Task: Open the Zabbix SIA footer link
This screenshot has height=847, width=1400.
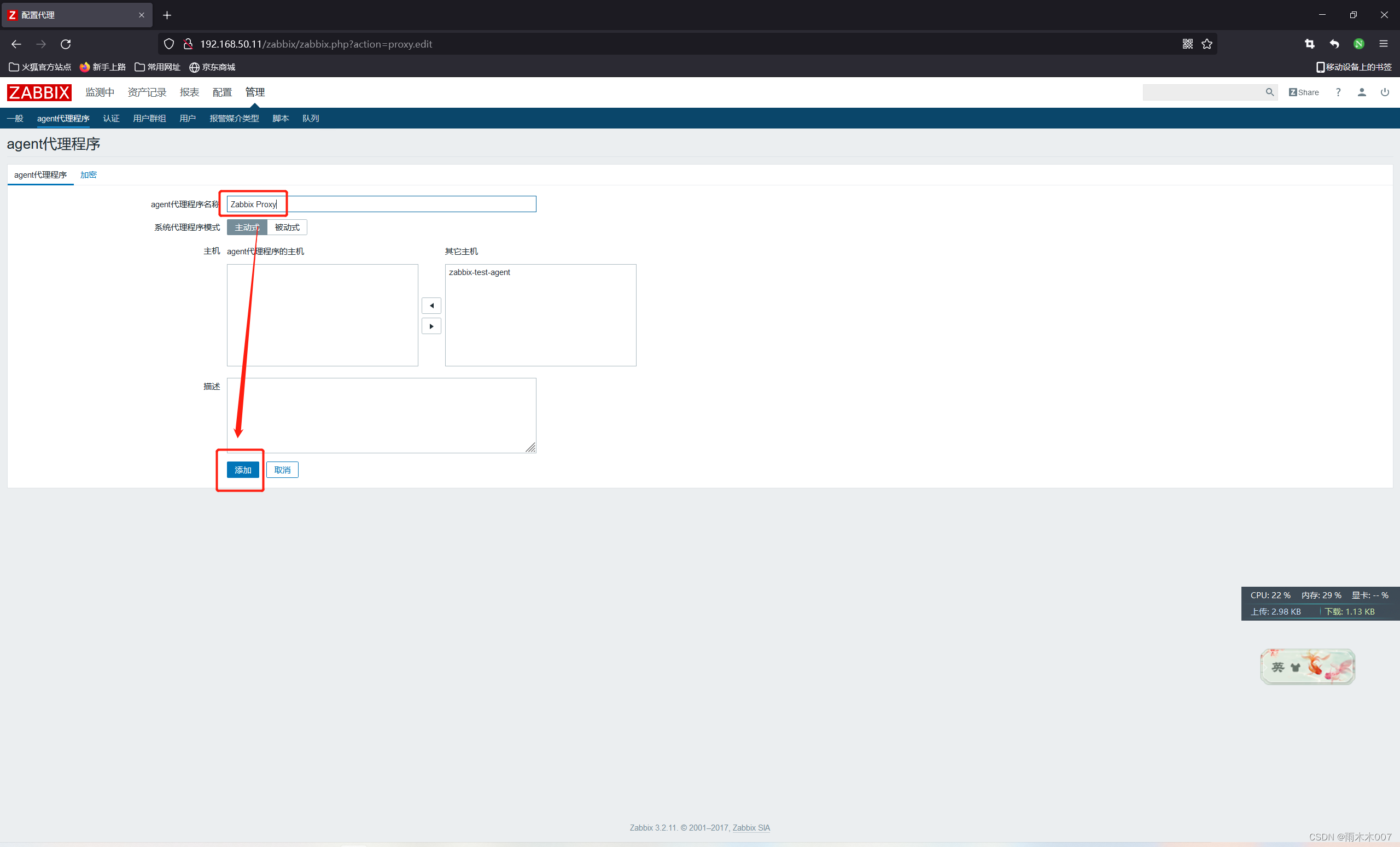Action: point(751,828)
